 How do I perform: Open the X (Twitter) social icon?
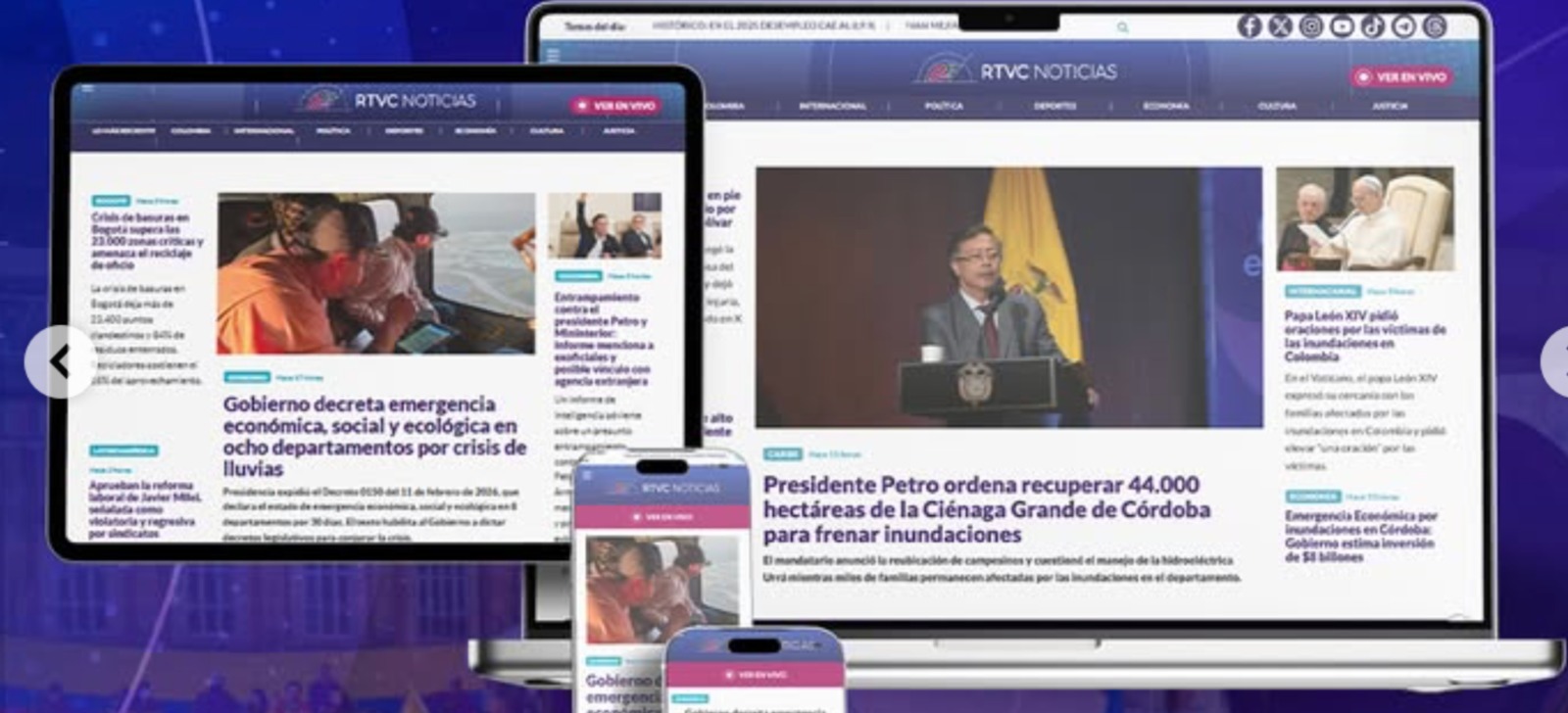tap(1280, 26)
